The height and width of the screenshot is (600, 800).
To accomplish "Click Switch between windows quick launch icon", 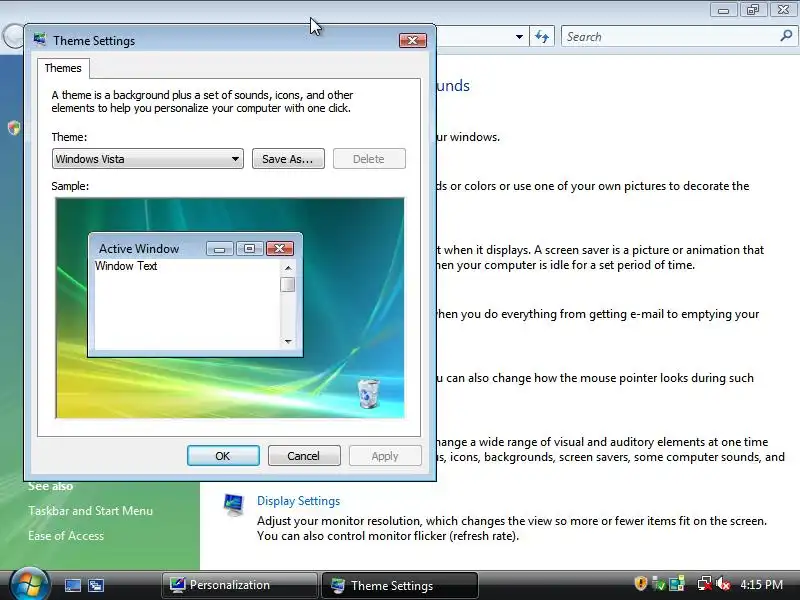I will point(96,585).
